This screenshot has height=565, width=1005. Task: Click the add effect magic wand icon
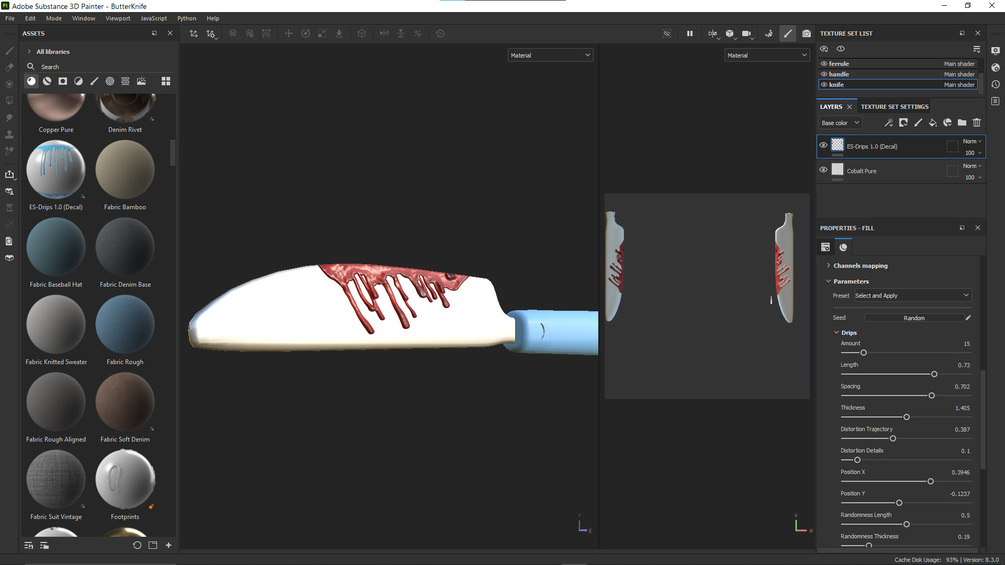tap(888, 122)
